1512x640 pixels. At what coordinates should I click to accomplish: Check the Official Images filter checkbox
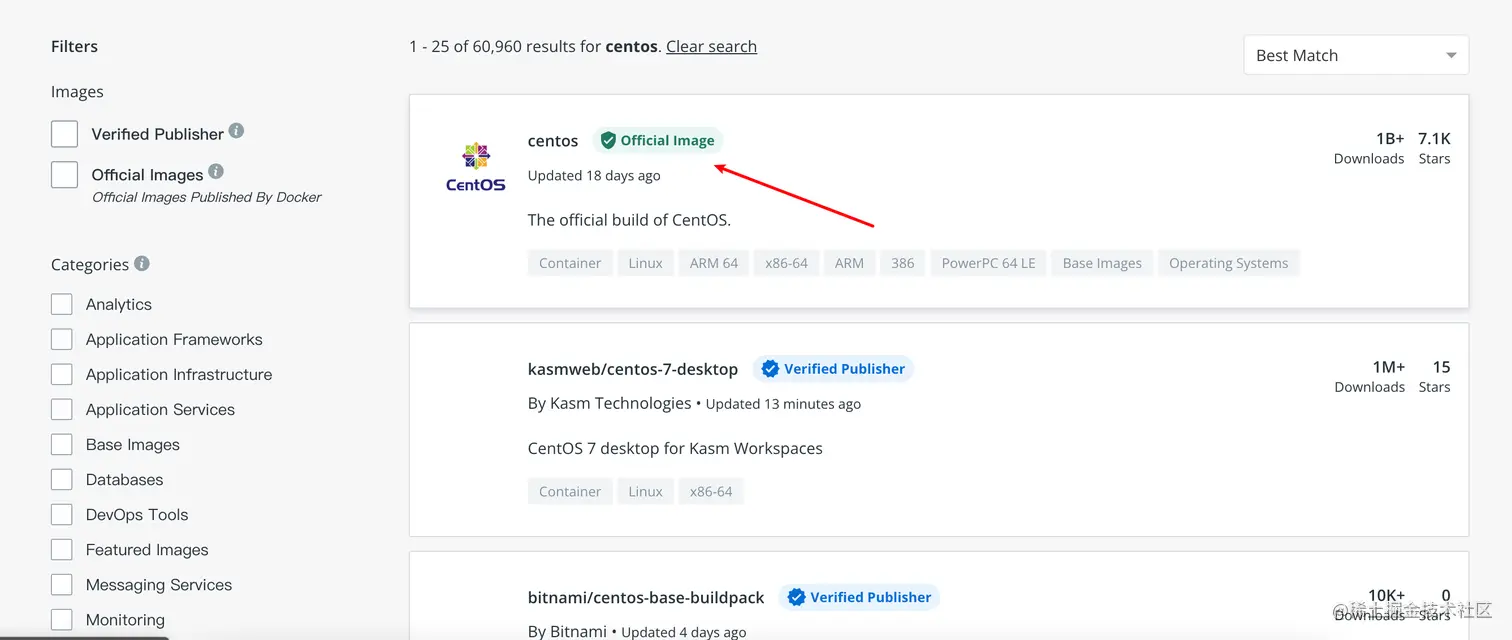coord(64,175)
